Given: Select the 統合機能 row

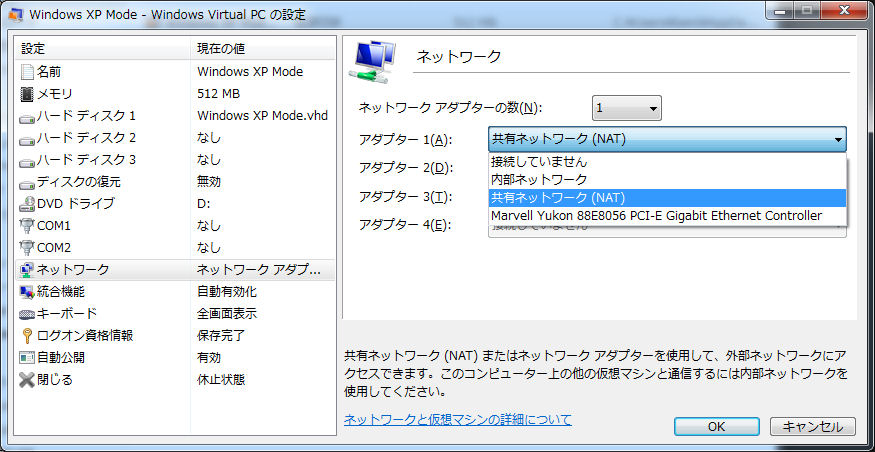Looking at the screenshot, I should (x=175, y=292).
